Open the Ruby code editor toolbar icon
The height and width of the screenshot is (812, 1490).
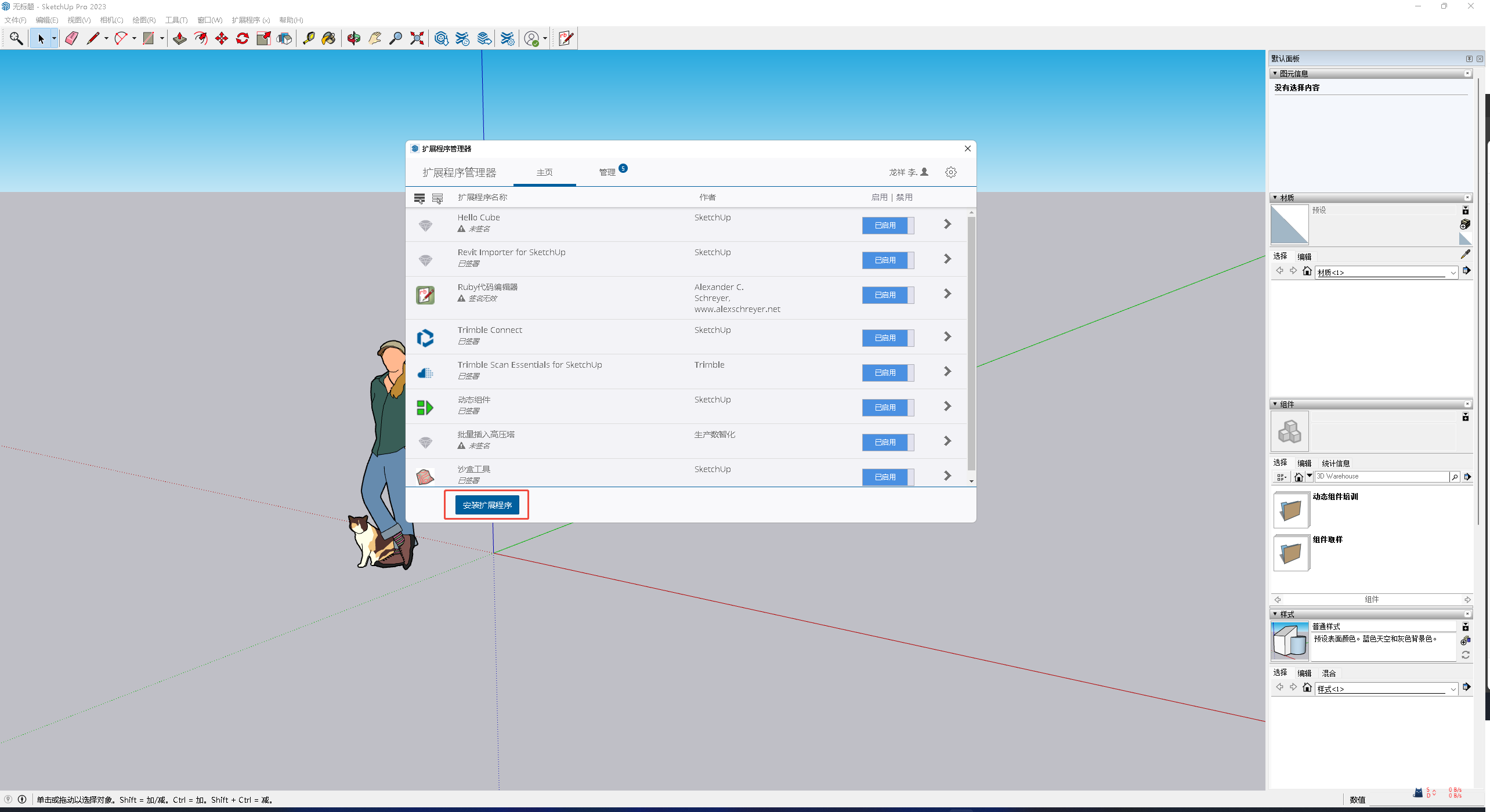pyautogui.click(x=565, y=38)
